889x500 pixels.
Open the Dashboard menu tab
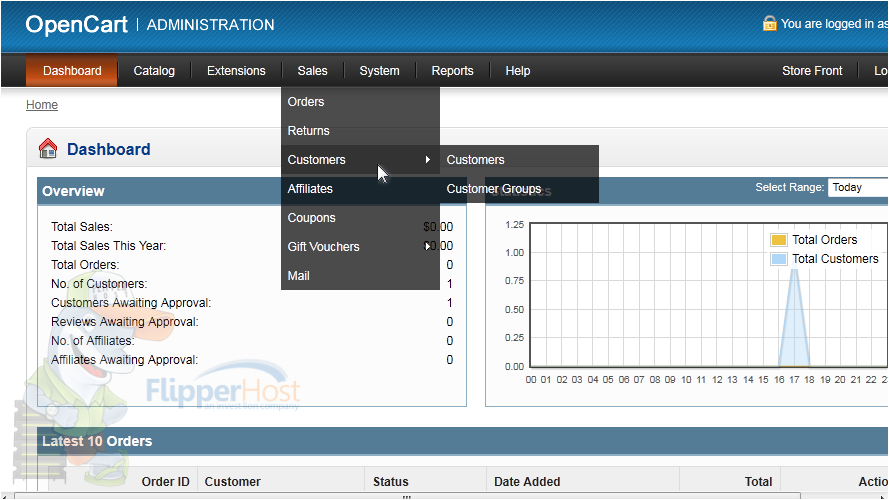tap(72, 71)
